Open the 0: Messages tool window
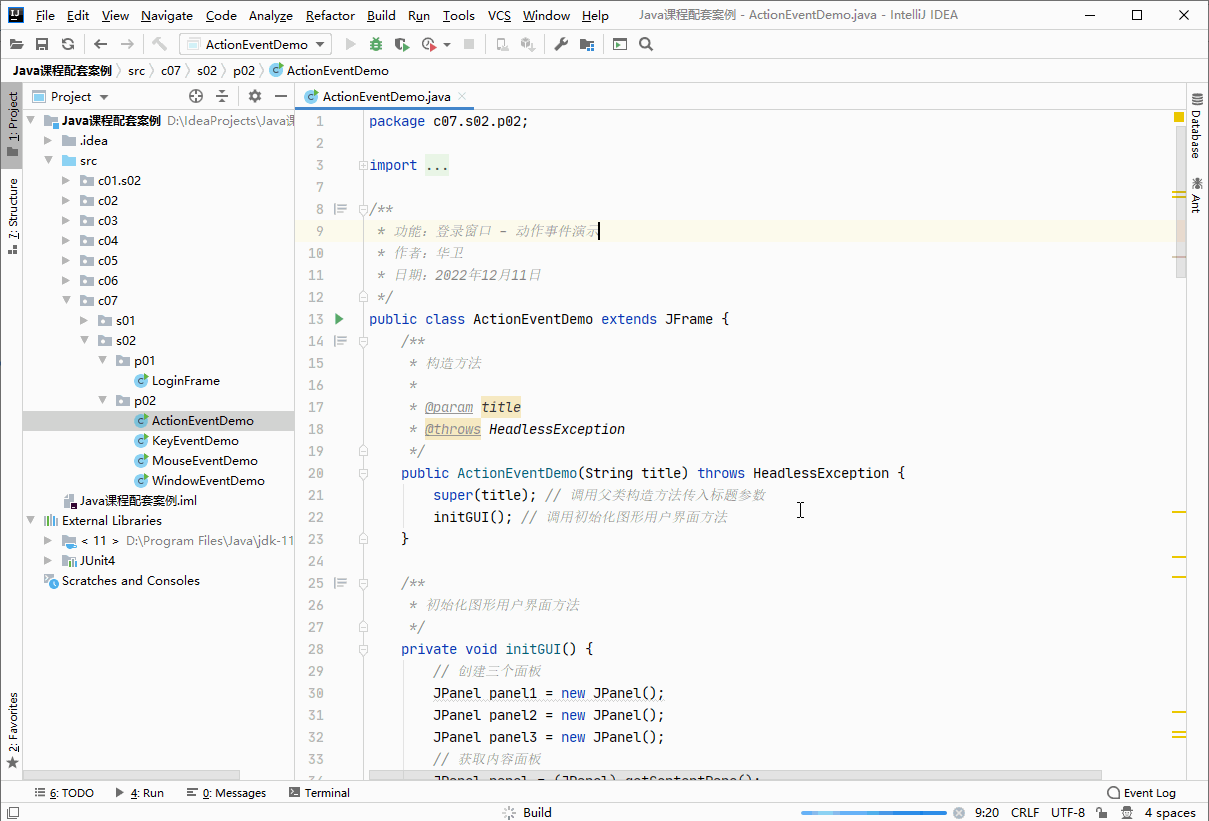This screenshot has height=821, width=1209. (x=226, y=793)
